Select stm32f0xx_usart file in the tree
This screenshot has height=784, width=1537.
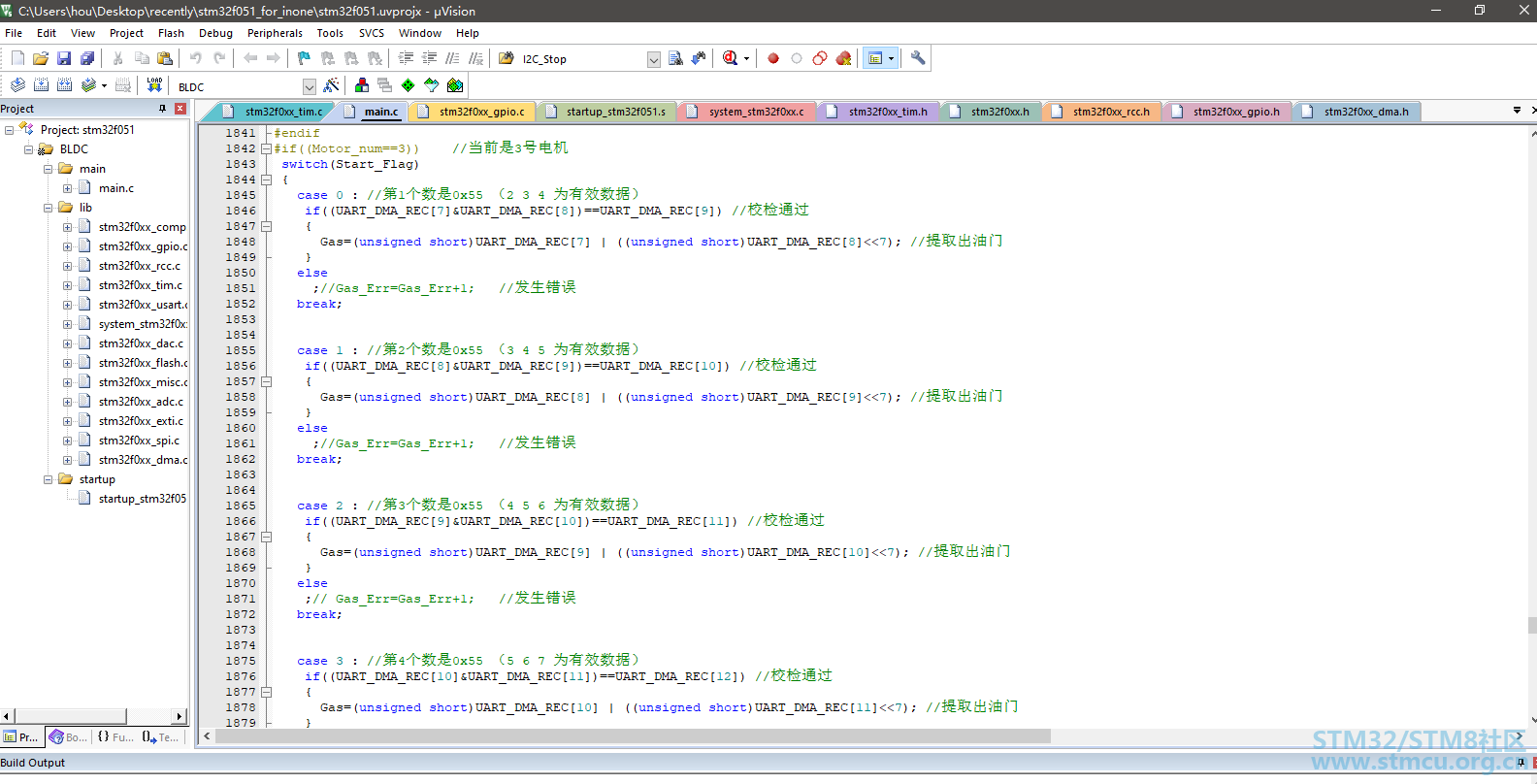142,305
